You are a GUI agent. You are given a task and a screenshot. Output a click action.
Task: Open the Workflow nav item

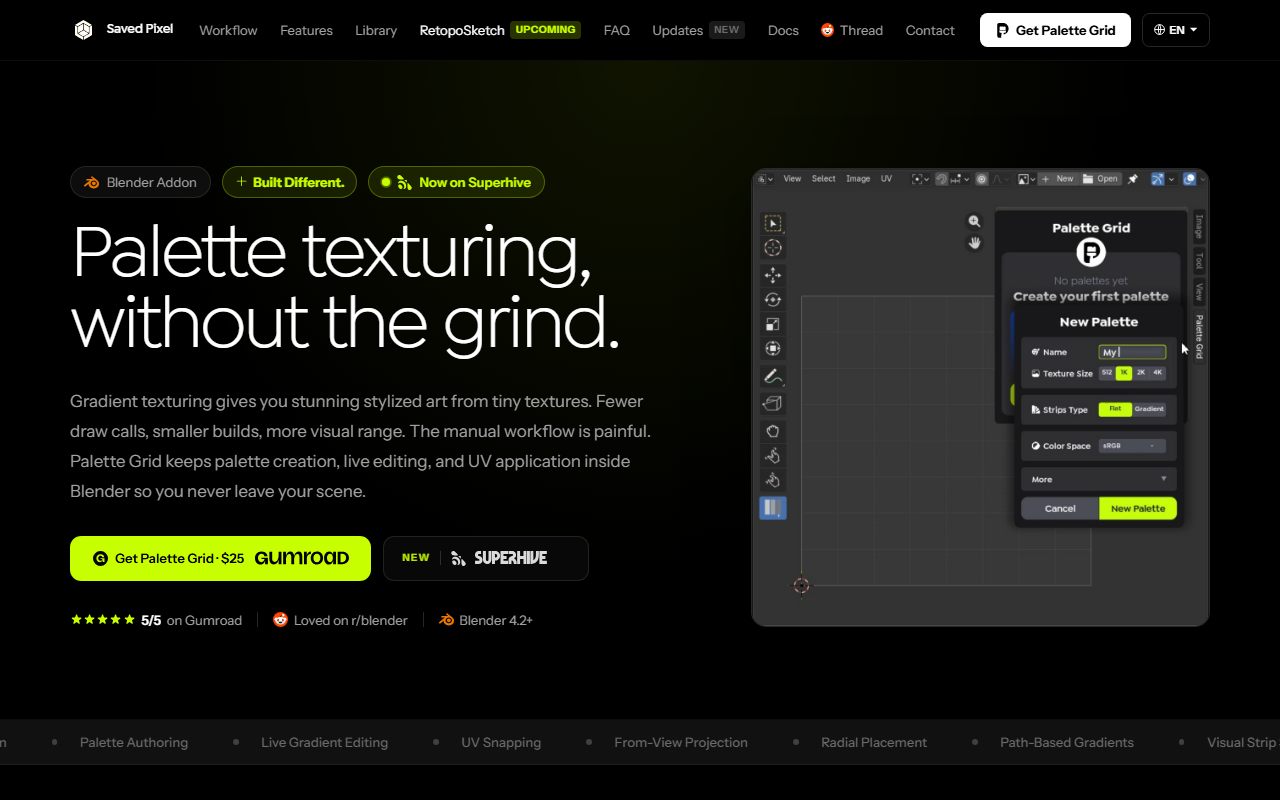228,30
